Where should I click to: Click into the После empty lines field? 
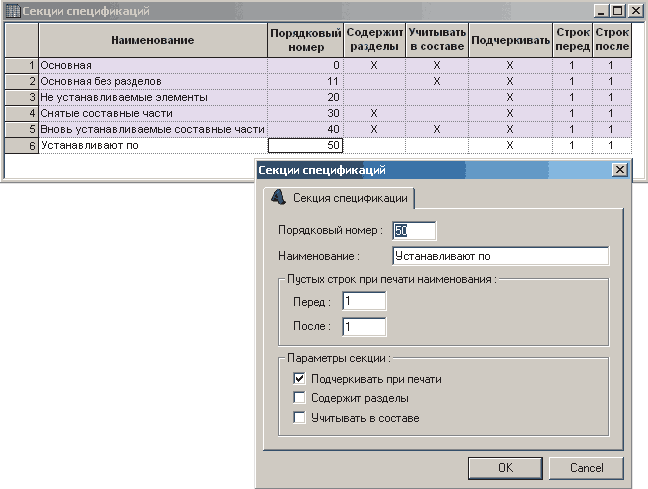pos(364,327)
